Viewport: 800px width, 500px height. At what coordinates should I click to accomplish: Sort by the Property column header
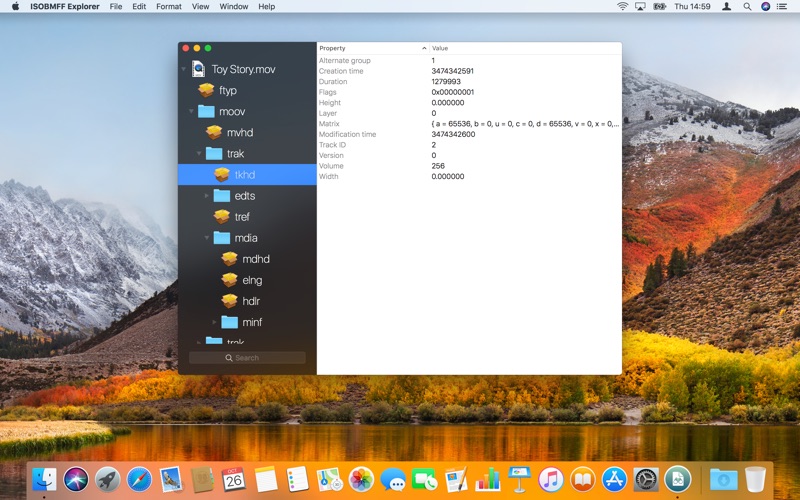point(373,48)
